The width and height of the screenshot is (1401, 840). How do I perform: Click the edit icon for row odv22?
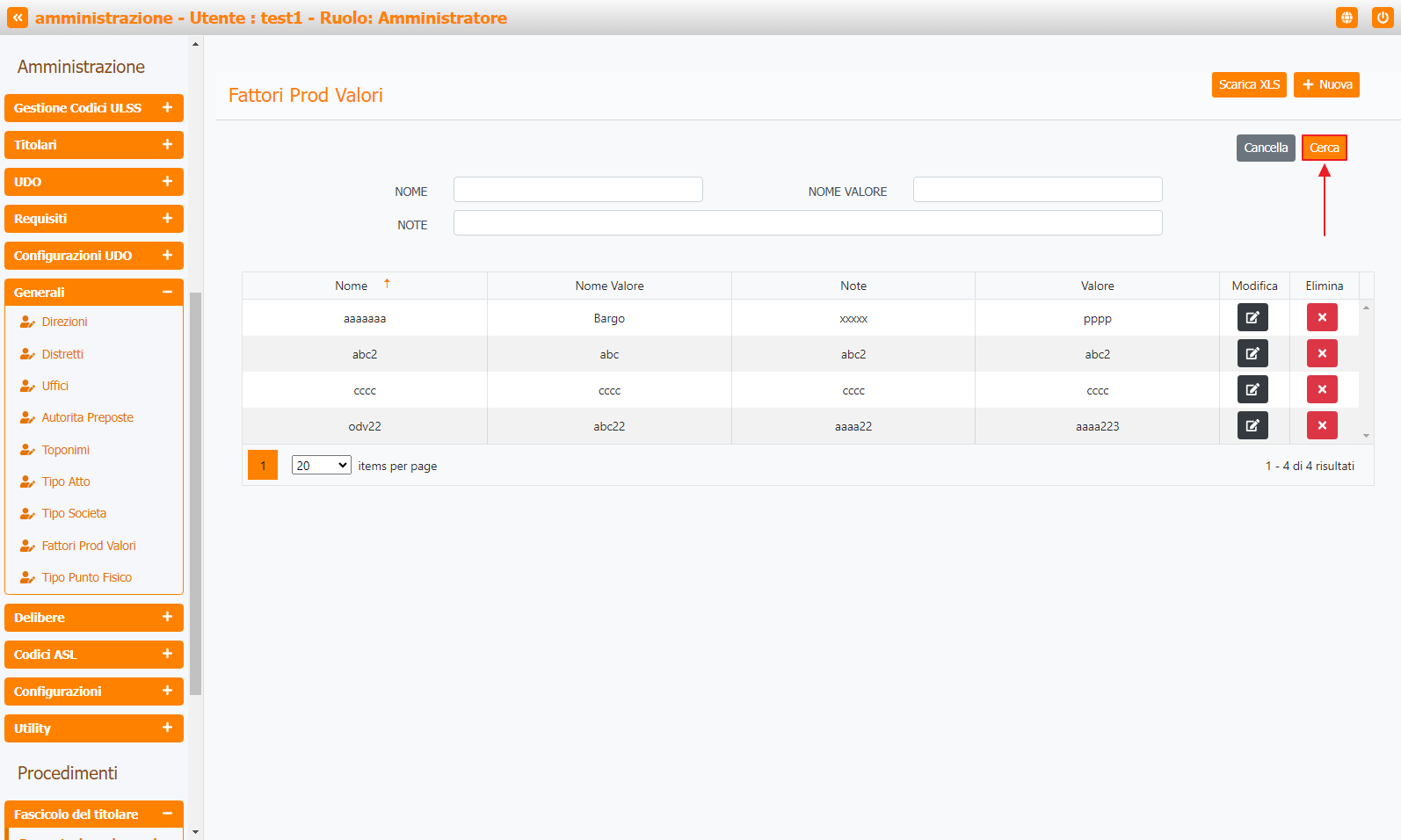tap(1252, 425)
